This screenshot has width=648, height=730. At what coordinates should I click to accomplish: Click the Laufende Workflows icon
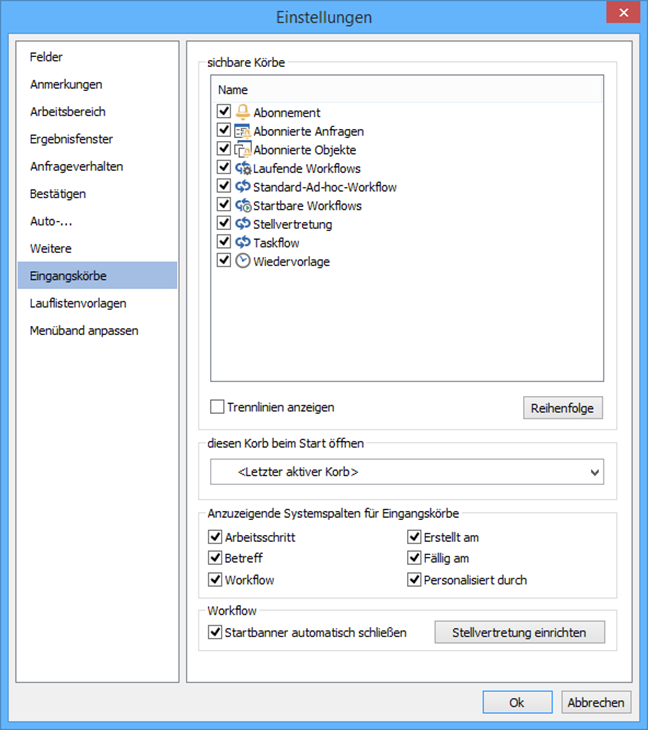coord(242,168)
